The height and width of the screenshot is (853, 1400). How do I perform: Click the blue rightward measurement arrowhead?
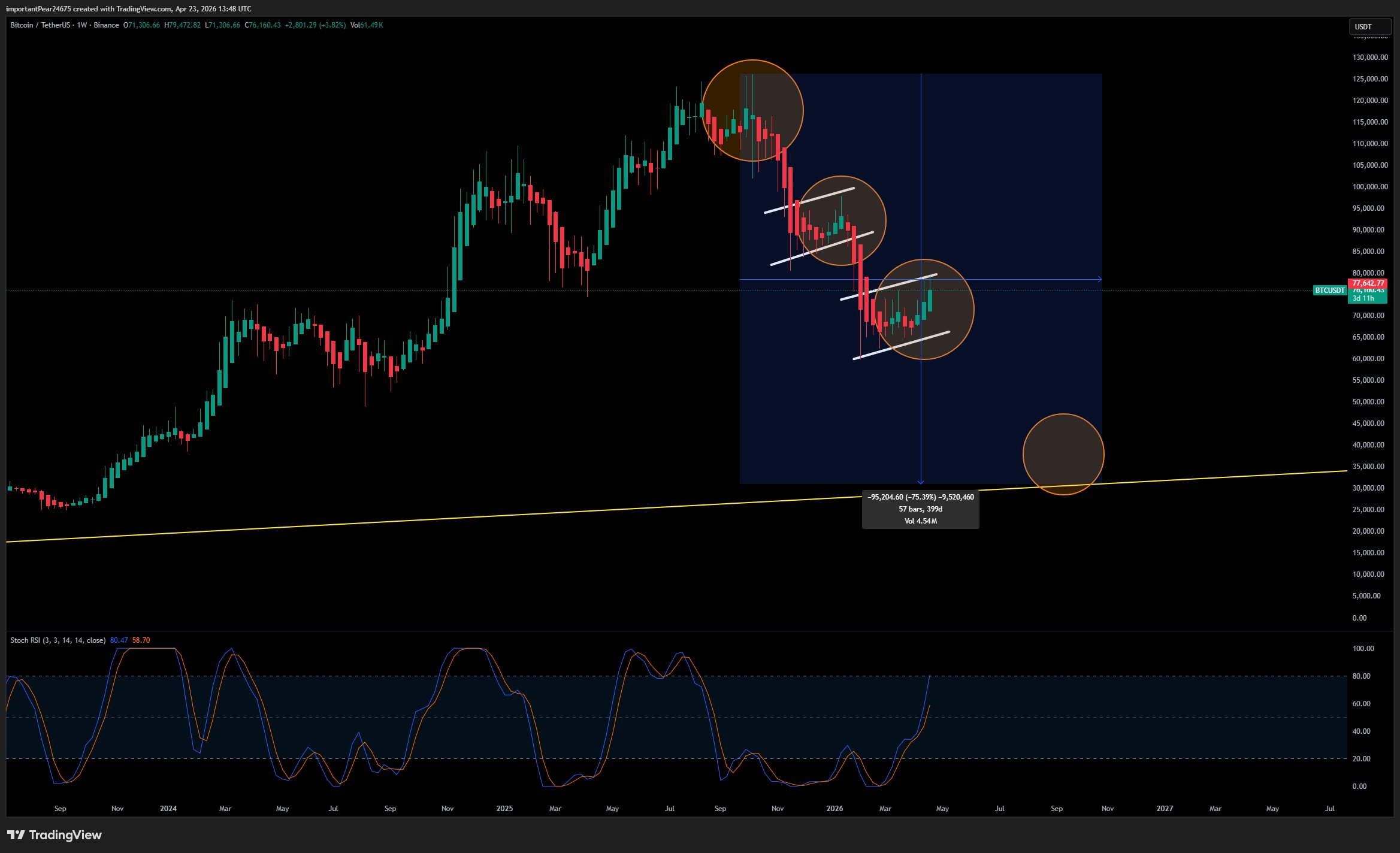(1099, 279)
